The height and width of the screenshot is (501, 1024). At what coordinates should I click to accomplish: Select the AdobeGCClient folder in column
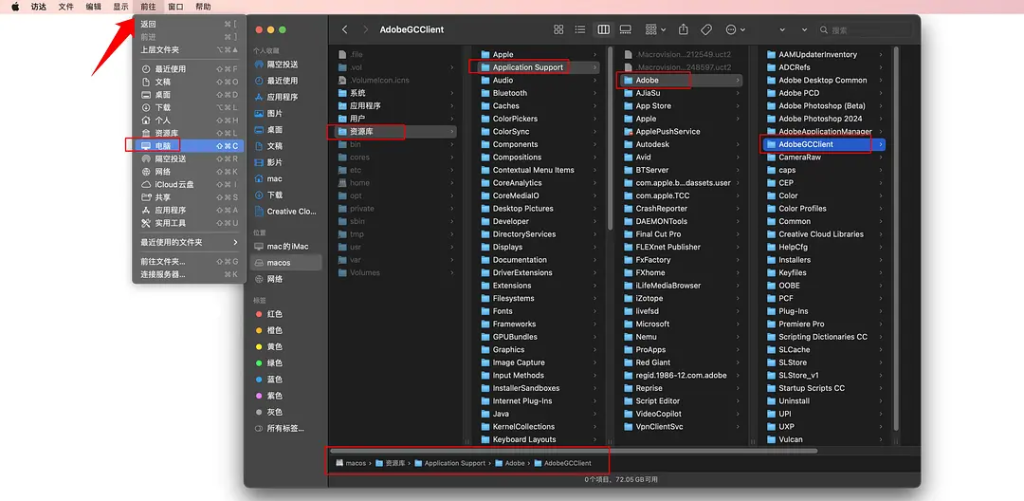click(824, 144)
